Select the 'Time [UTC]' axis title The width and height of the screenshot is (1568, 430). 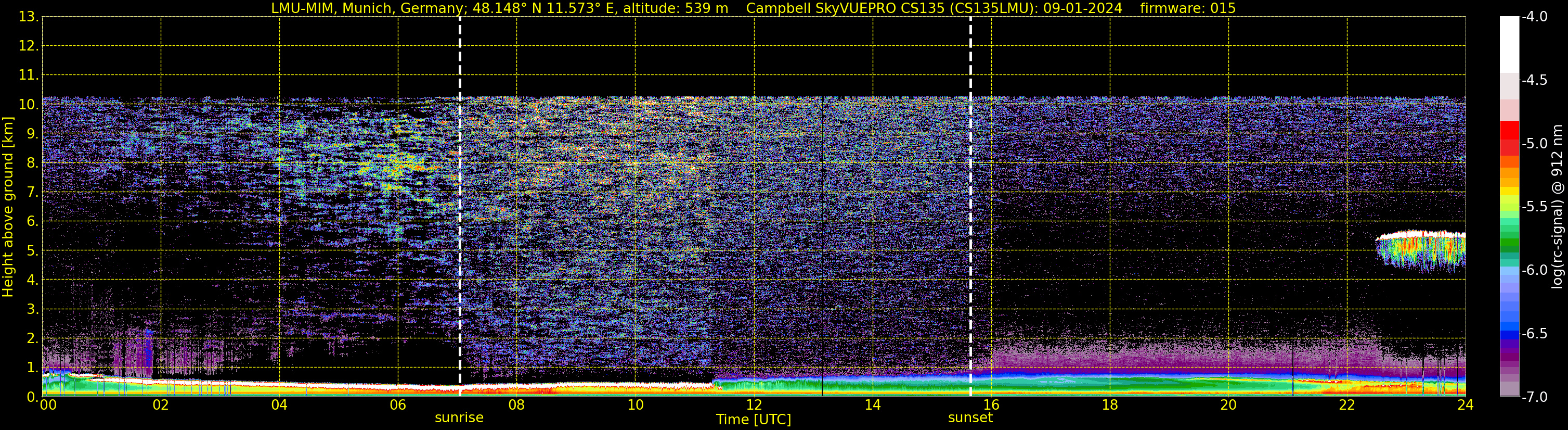754,420
